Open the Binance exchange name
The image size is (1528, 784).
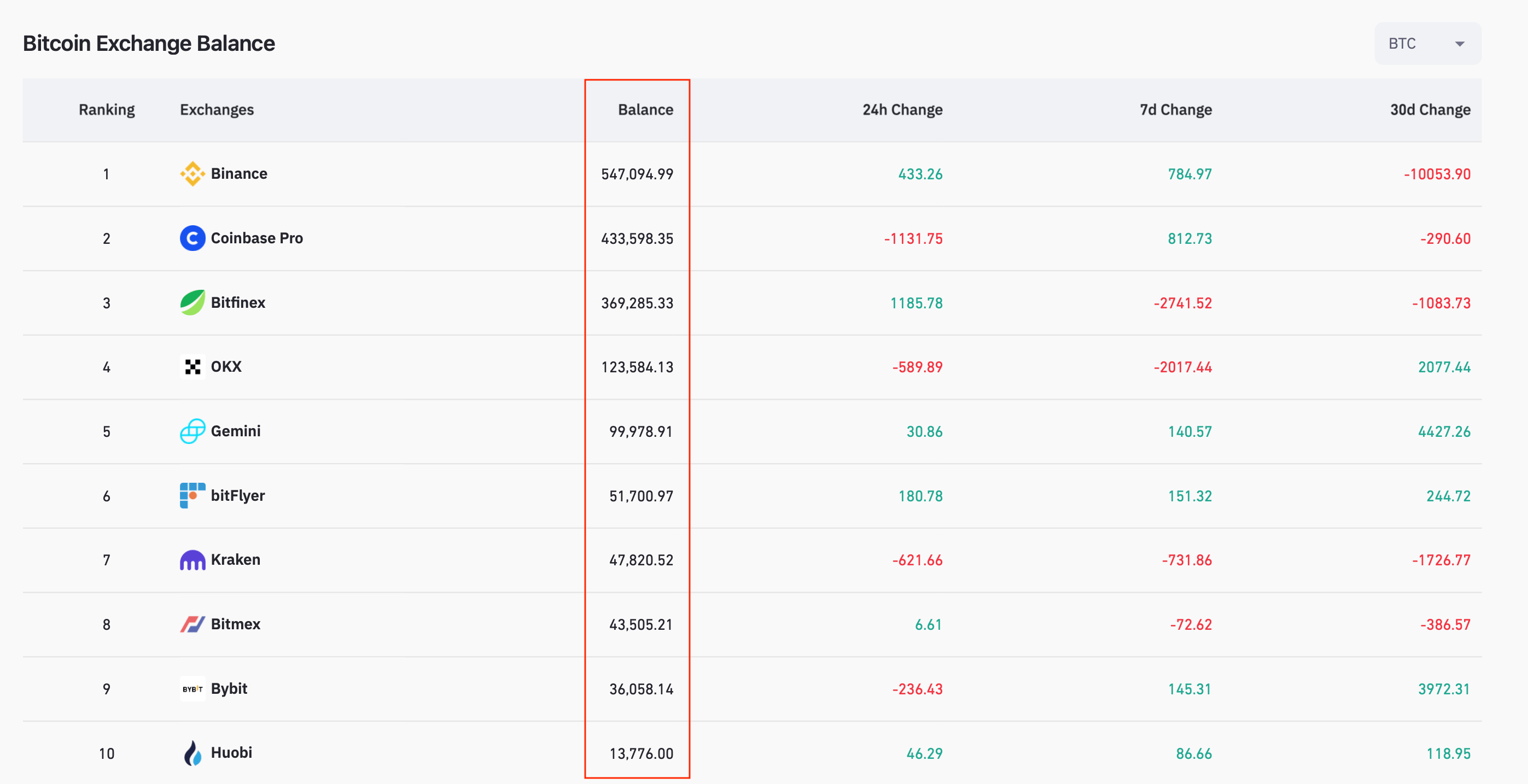coord(239,174)
